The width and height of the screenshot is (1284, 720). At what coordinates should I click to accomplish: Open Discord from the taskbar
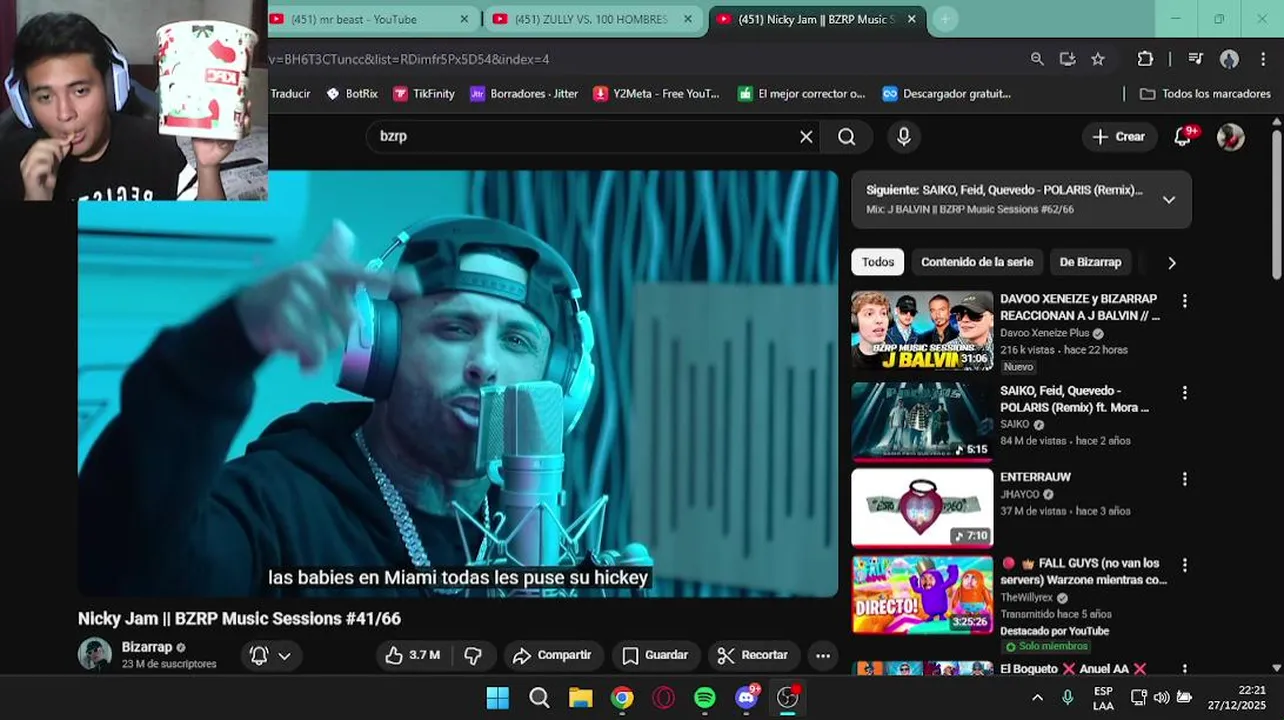(747, 697)
